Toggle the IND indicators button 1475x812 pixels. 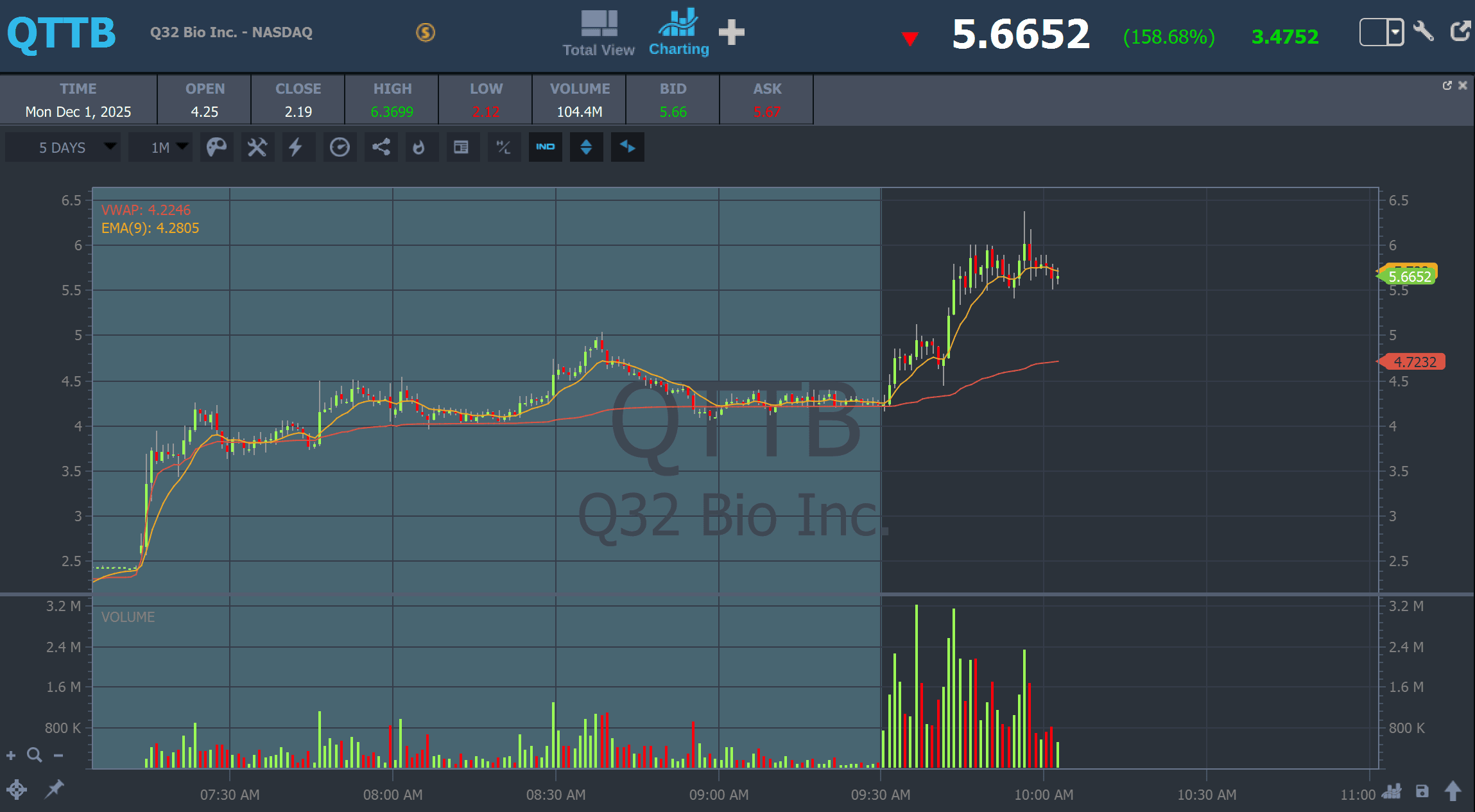coord(545,147)
